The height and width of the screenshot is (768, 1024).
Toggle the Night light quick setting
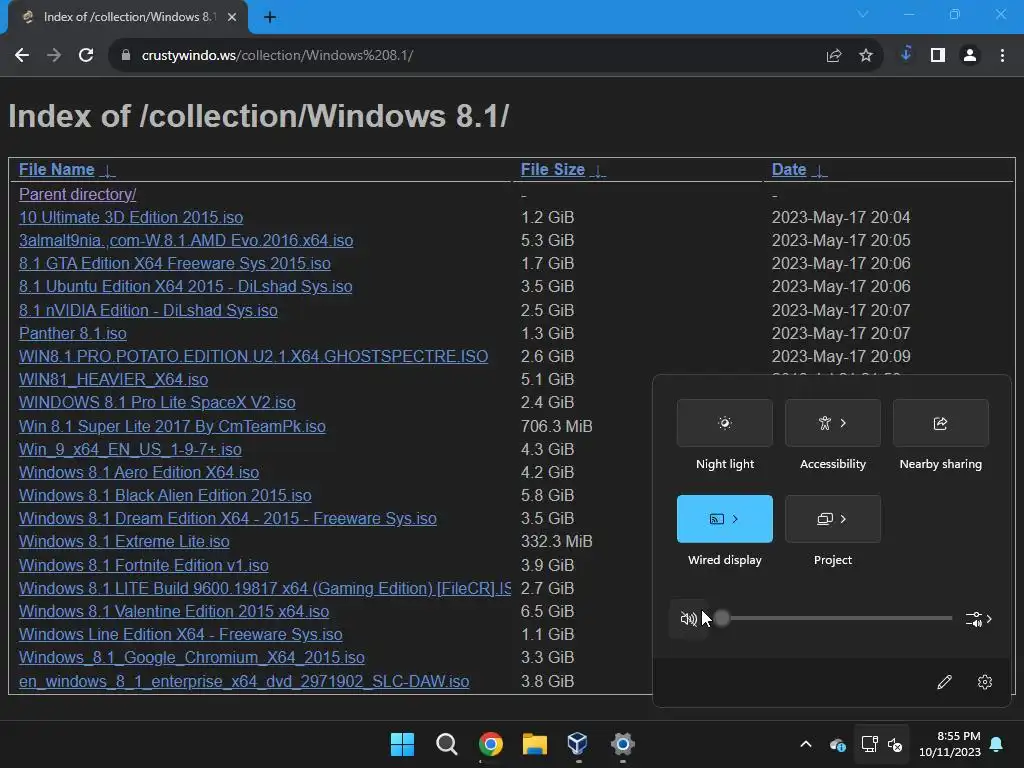tap(725, 423)
